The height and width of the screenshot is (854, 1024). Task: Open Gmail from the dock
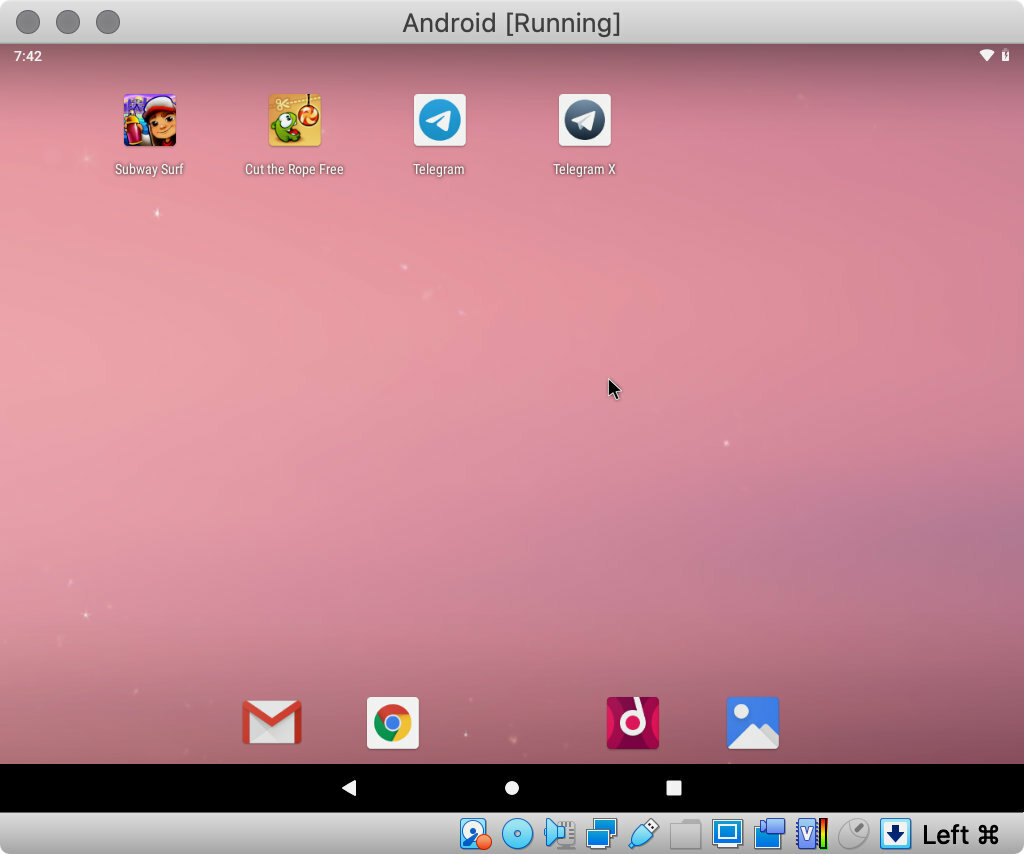click(272, 722)
